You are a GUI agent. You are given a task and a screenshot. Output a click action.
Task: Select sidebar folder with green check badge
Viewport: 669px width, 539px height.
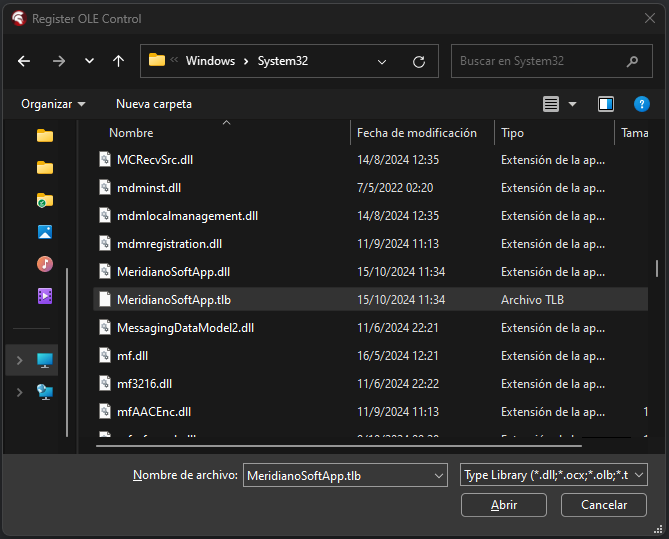(x=45, y=200)
